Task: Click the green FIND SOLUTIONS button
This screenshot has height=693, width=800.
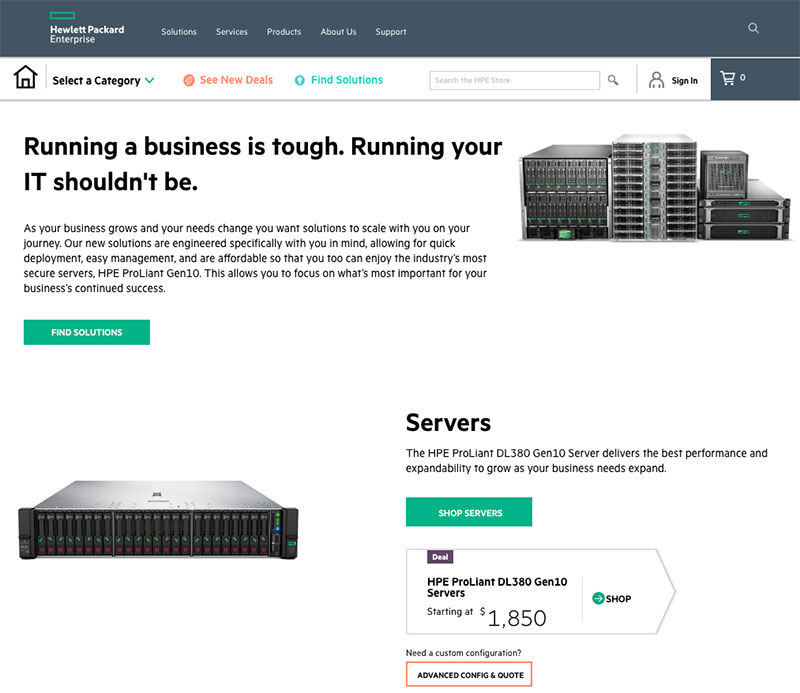Action: [x=87, y=332]
